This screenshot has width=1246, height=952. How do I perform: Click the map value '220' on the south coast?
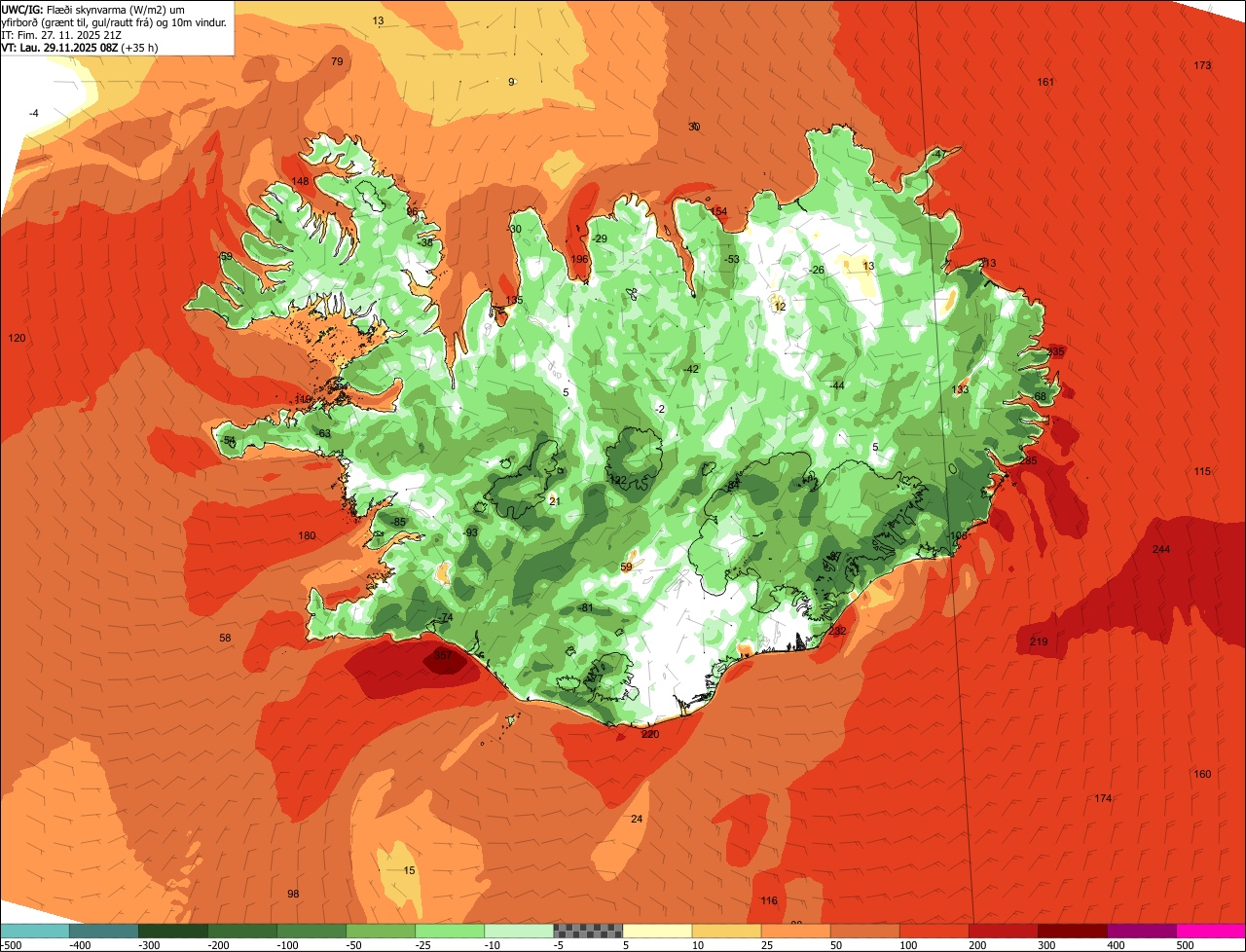(x=650, y=734)
